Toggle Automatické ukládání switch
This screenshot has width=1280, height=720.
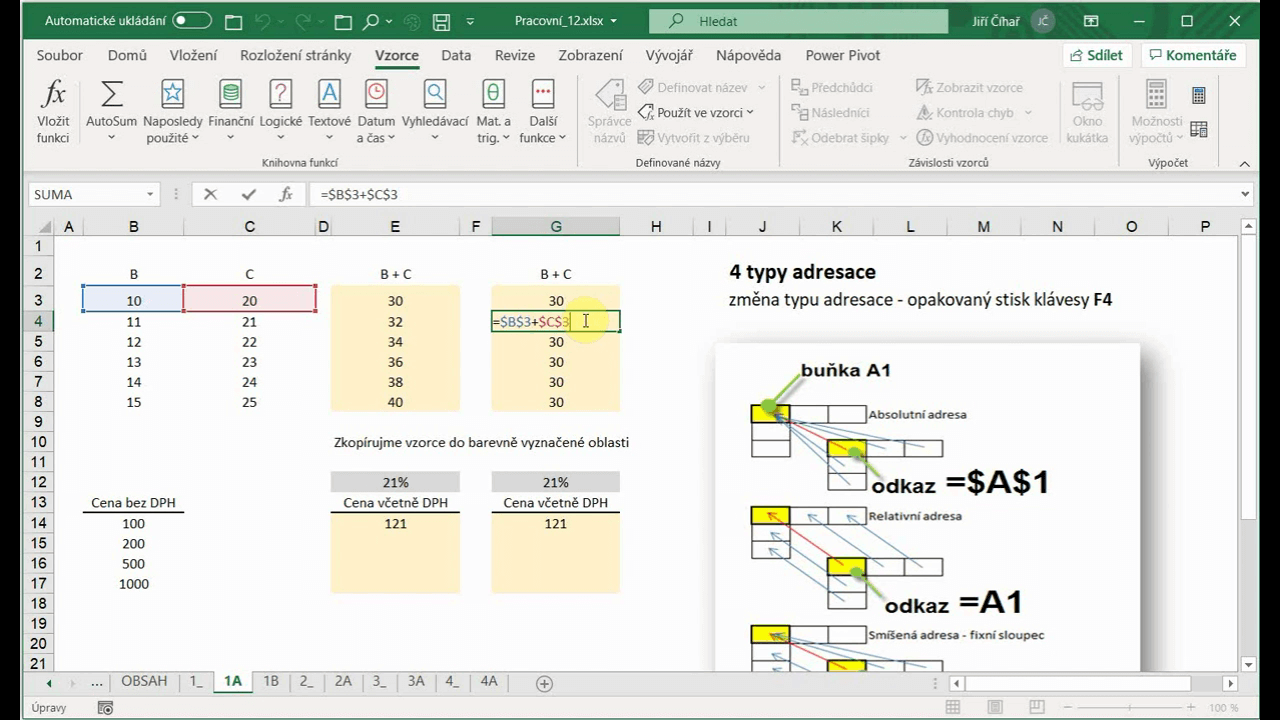pyautogui.click(x=191, y=21)
